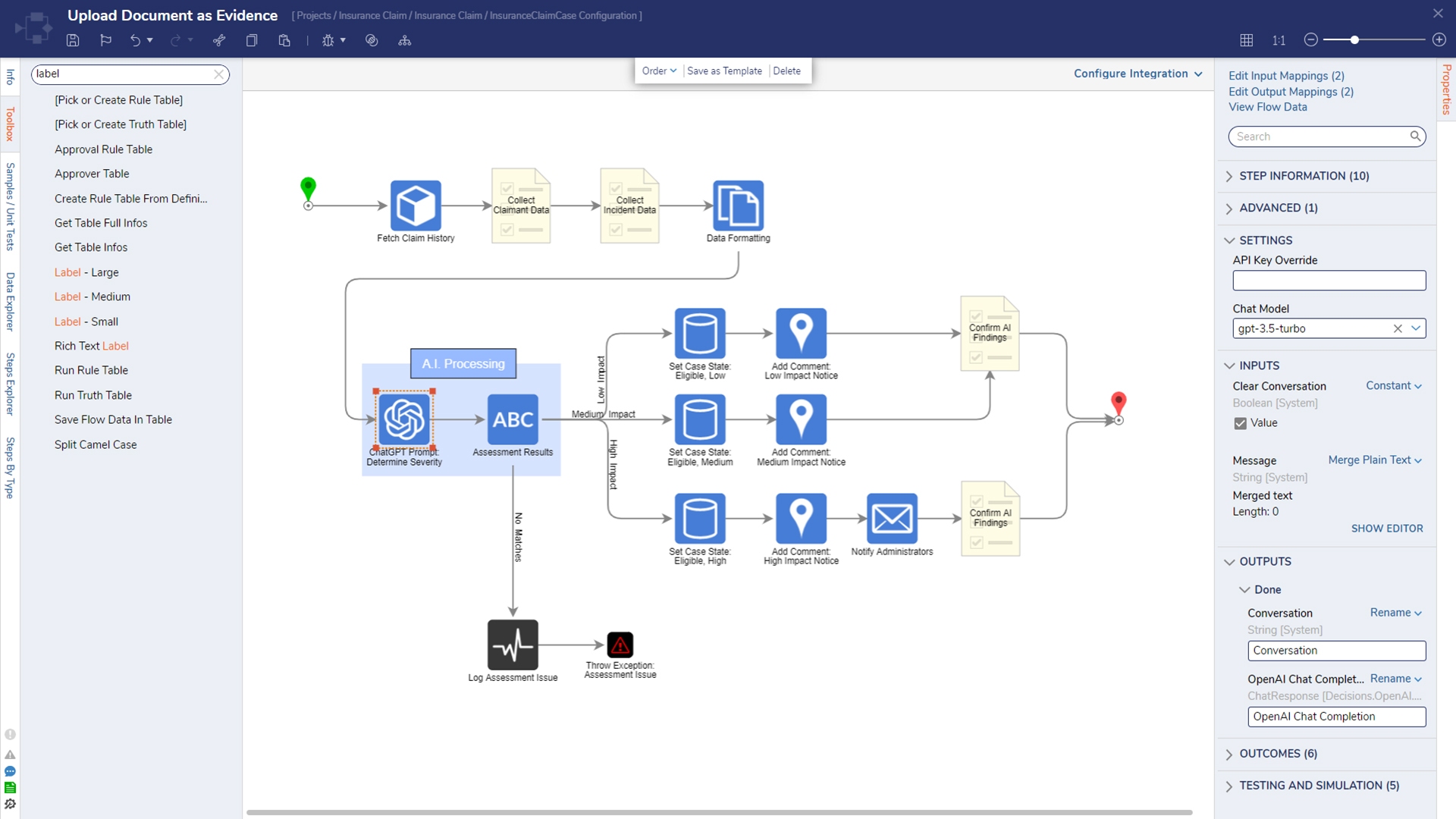Open the Conversation Rename dropdown
The width and height of the screenshot is (1456, 819).
1395,613
